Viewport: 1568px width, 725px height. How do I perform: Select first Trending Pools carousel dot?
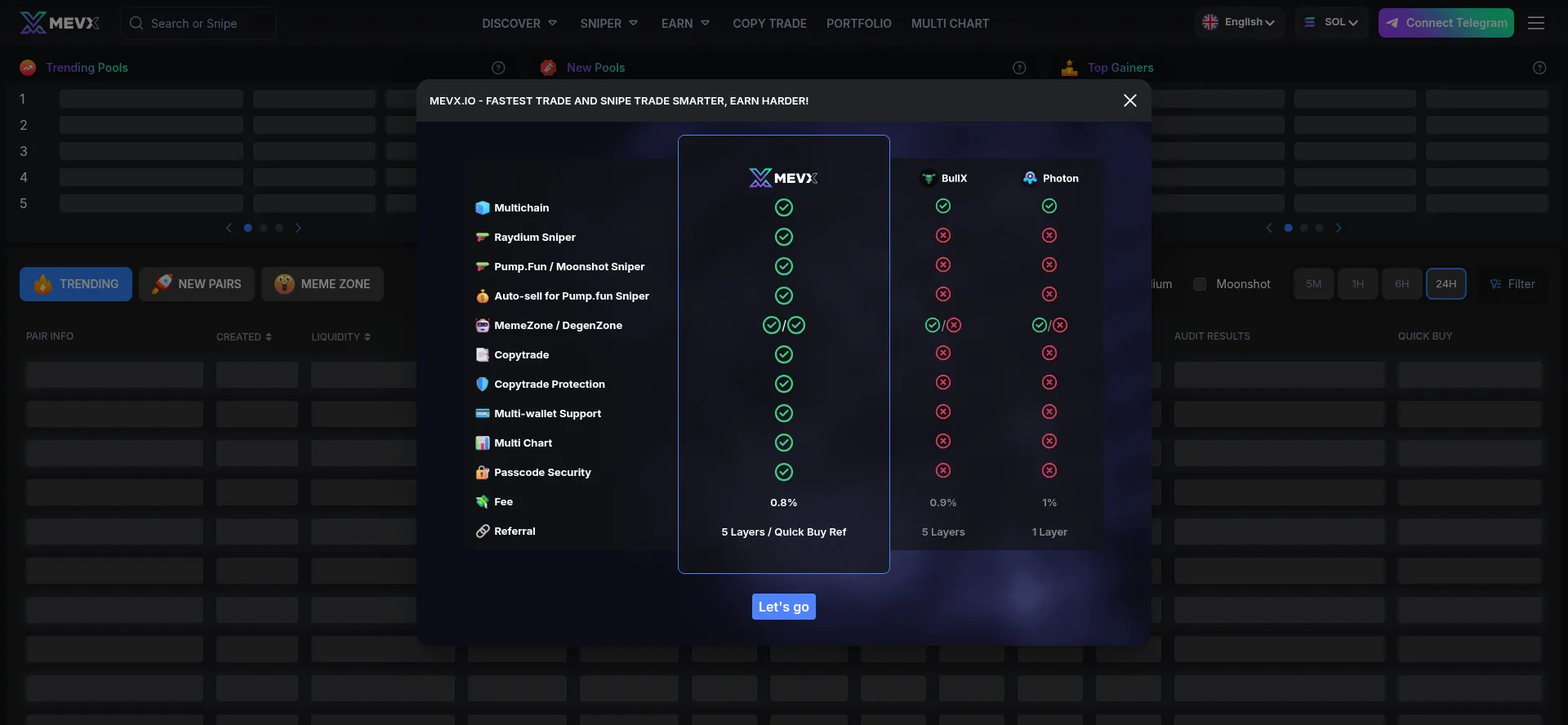click(248, 228)
